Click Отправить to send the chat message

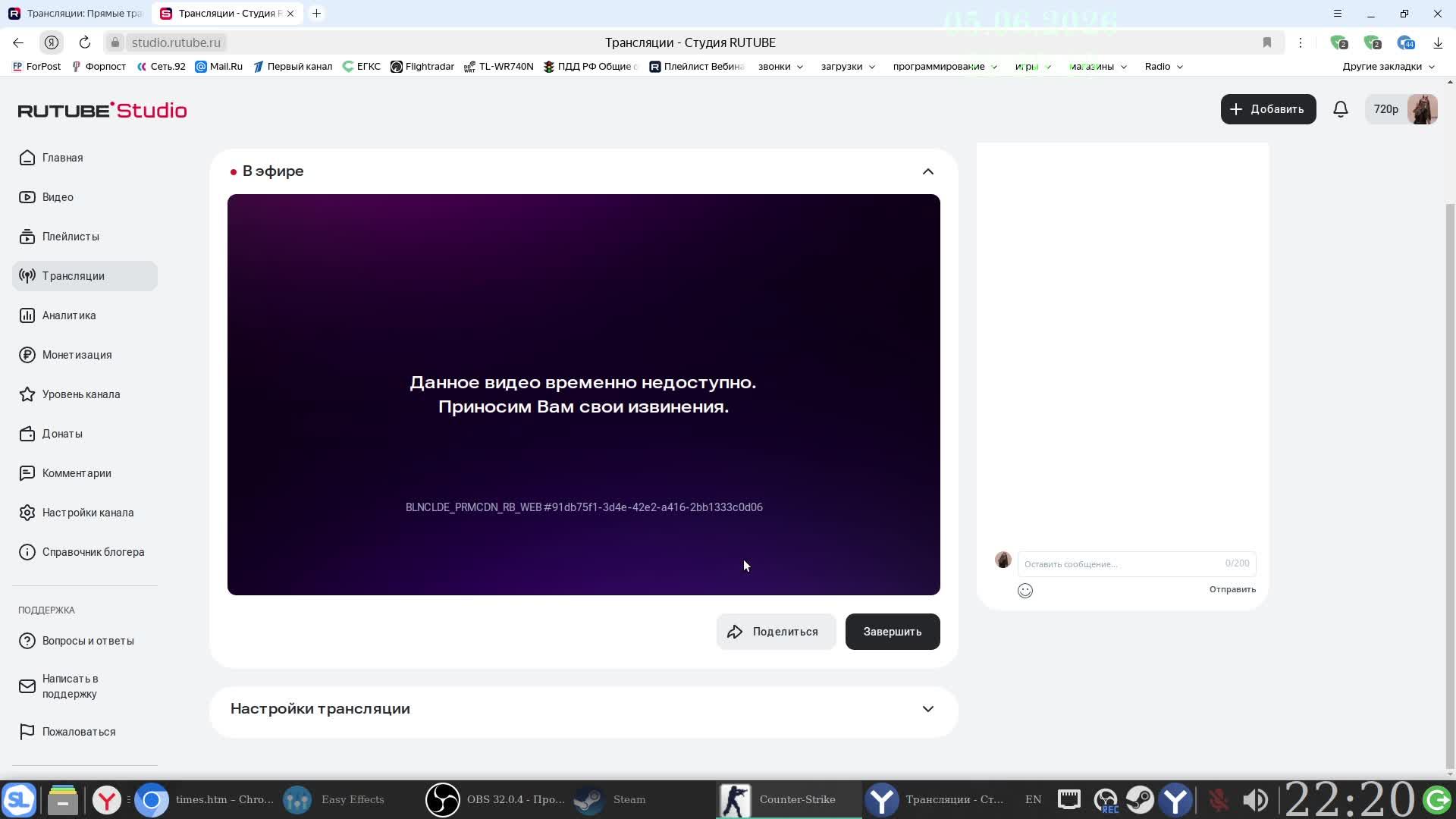[x=1232, y=589]
